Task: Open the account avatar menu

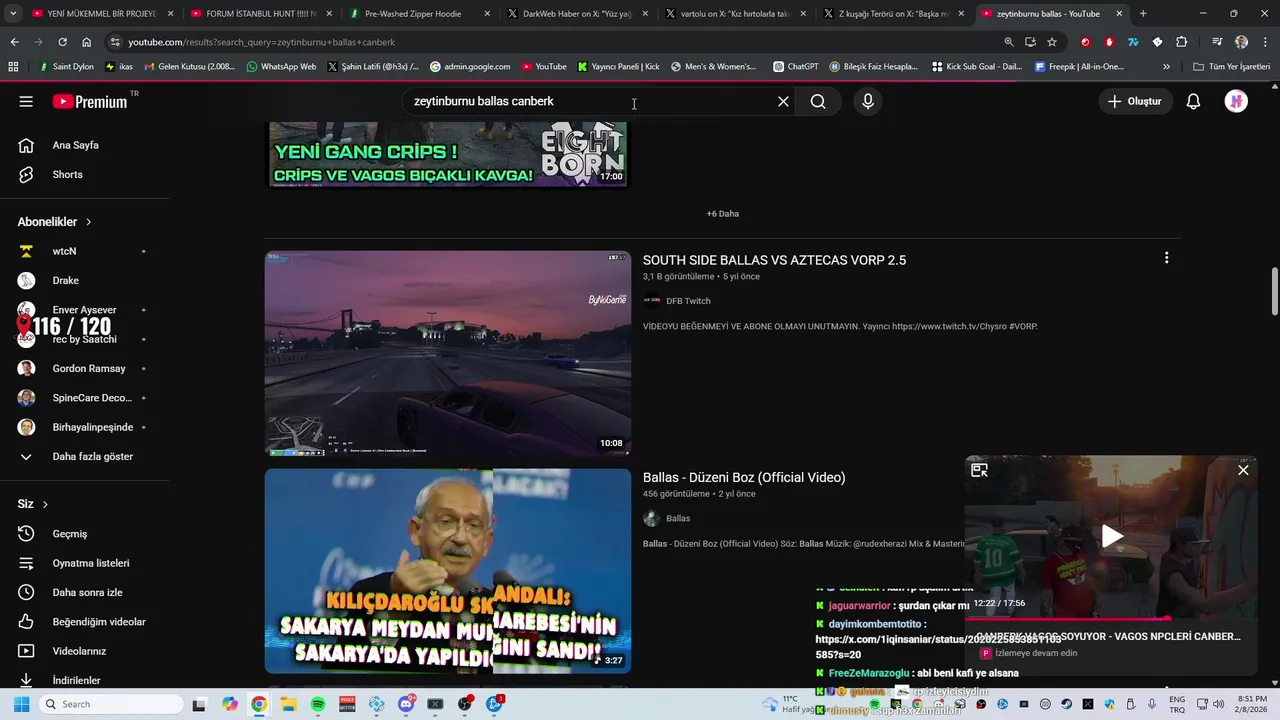Action: (1236, 101)
